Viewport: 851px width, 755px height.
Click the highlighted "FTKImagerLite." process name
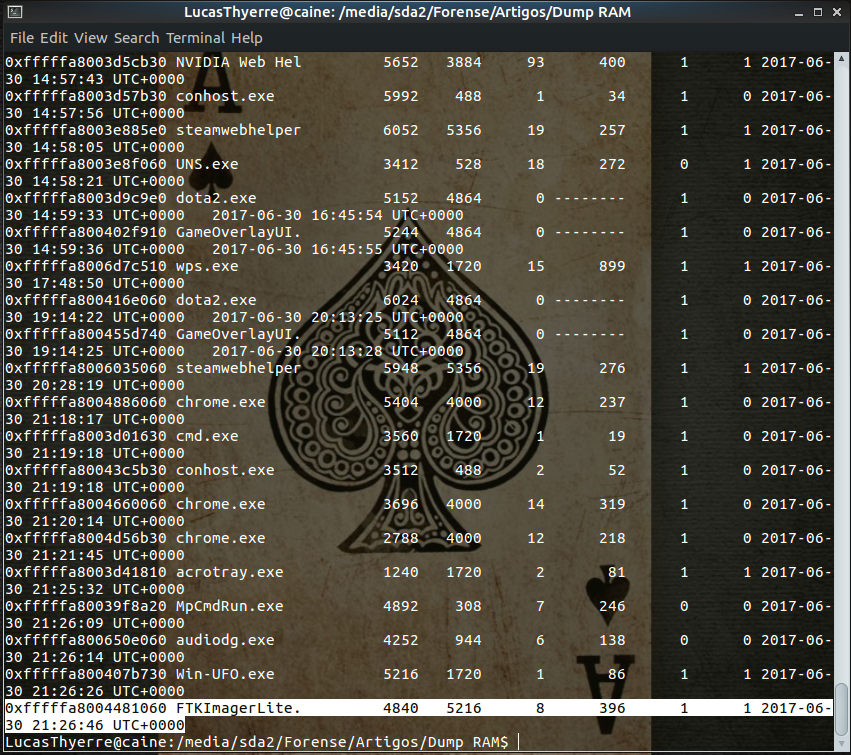(238, 708)
